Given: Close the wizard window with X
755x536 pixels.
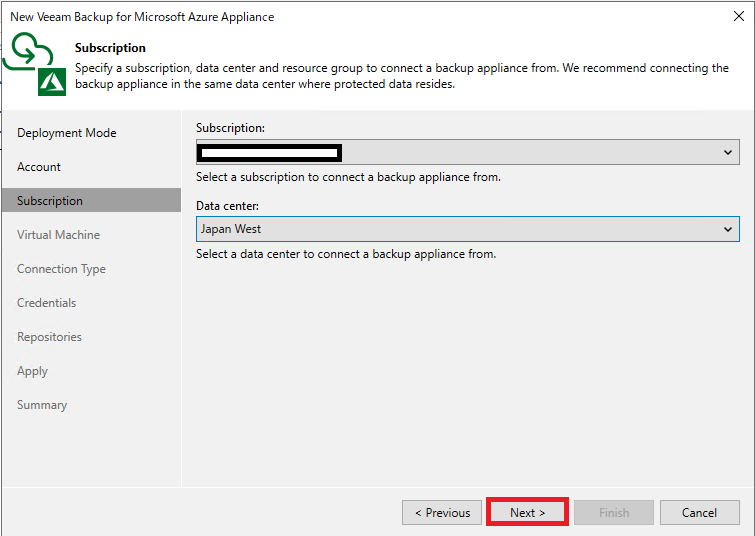Looking at the screenshot, I should tap(739, 16).
